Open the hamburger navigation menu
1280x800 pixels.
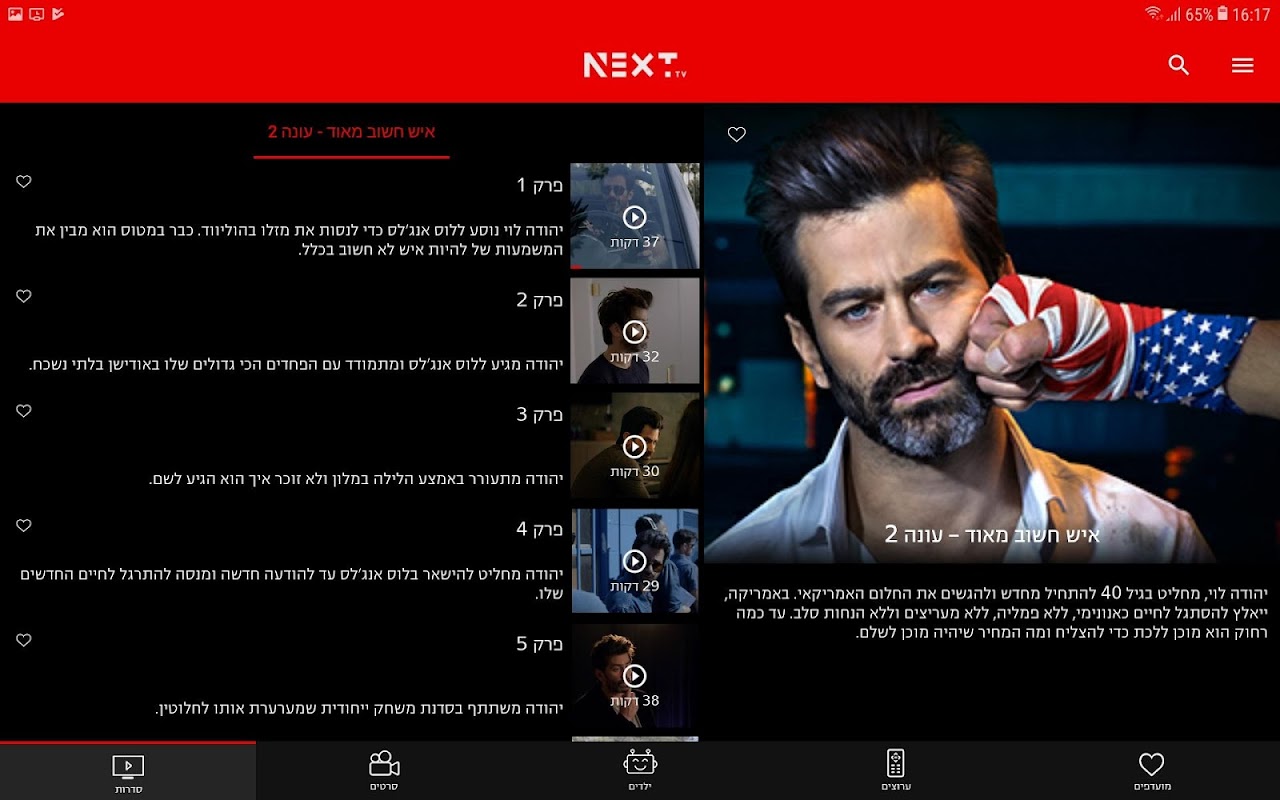(1242, 65)
